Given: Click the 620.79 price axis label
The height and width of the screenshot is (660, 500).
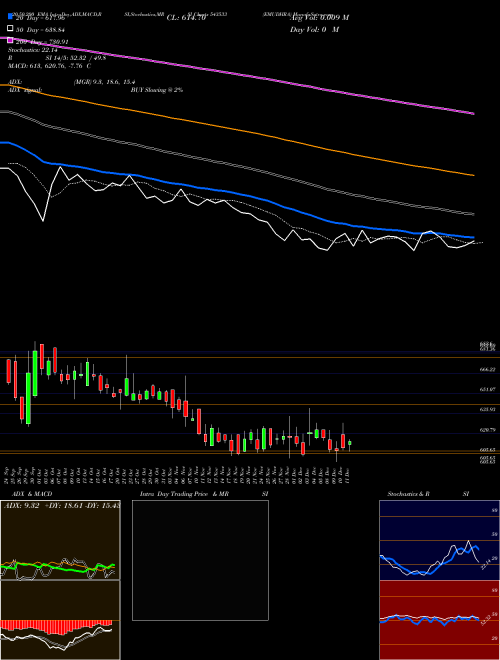Looking at the screenshot, I should 487,430.
